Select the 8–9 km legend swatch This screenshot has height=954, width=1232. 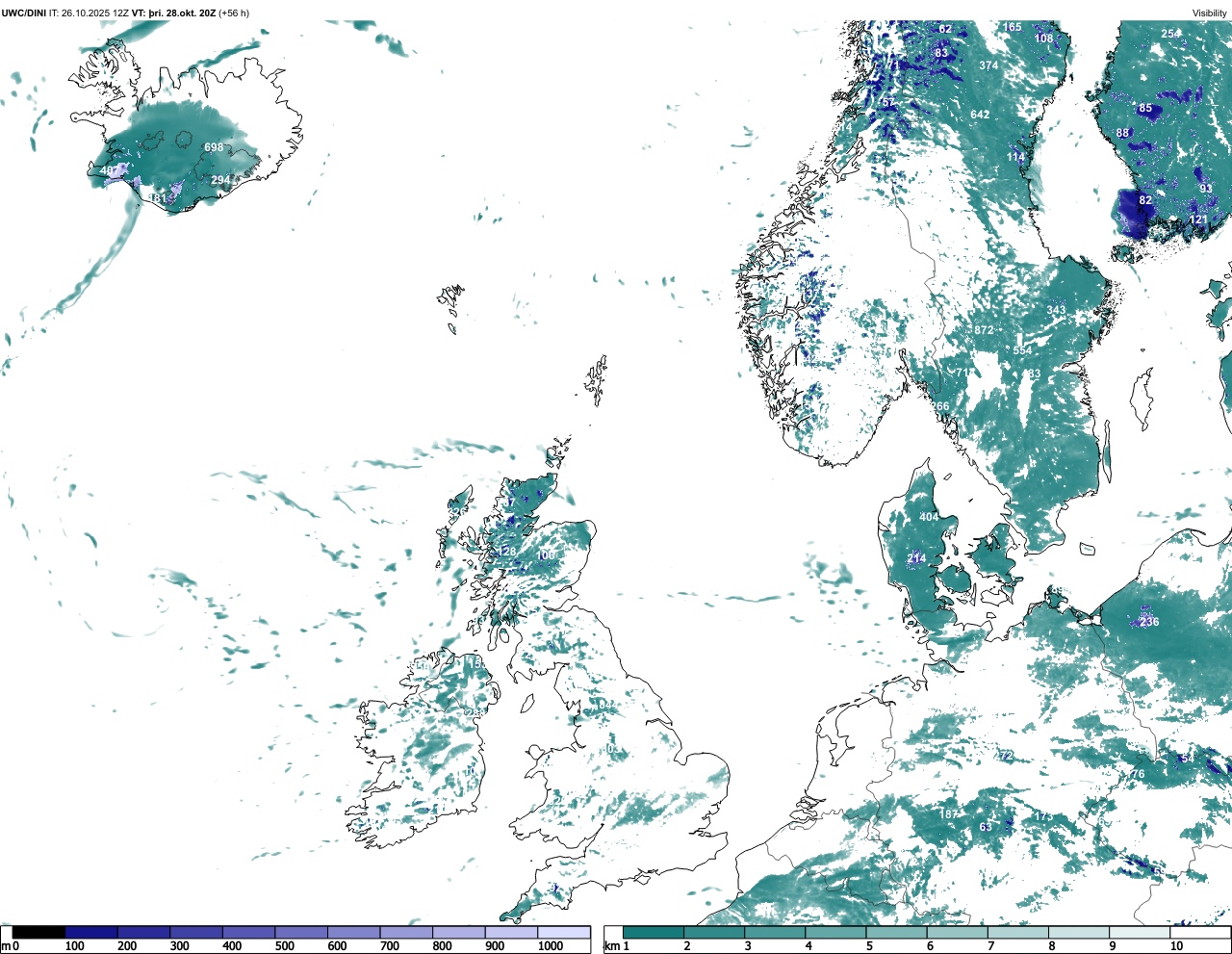(1078, 932)
